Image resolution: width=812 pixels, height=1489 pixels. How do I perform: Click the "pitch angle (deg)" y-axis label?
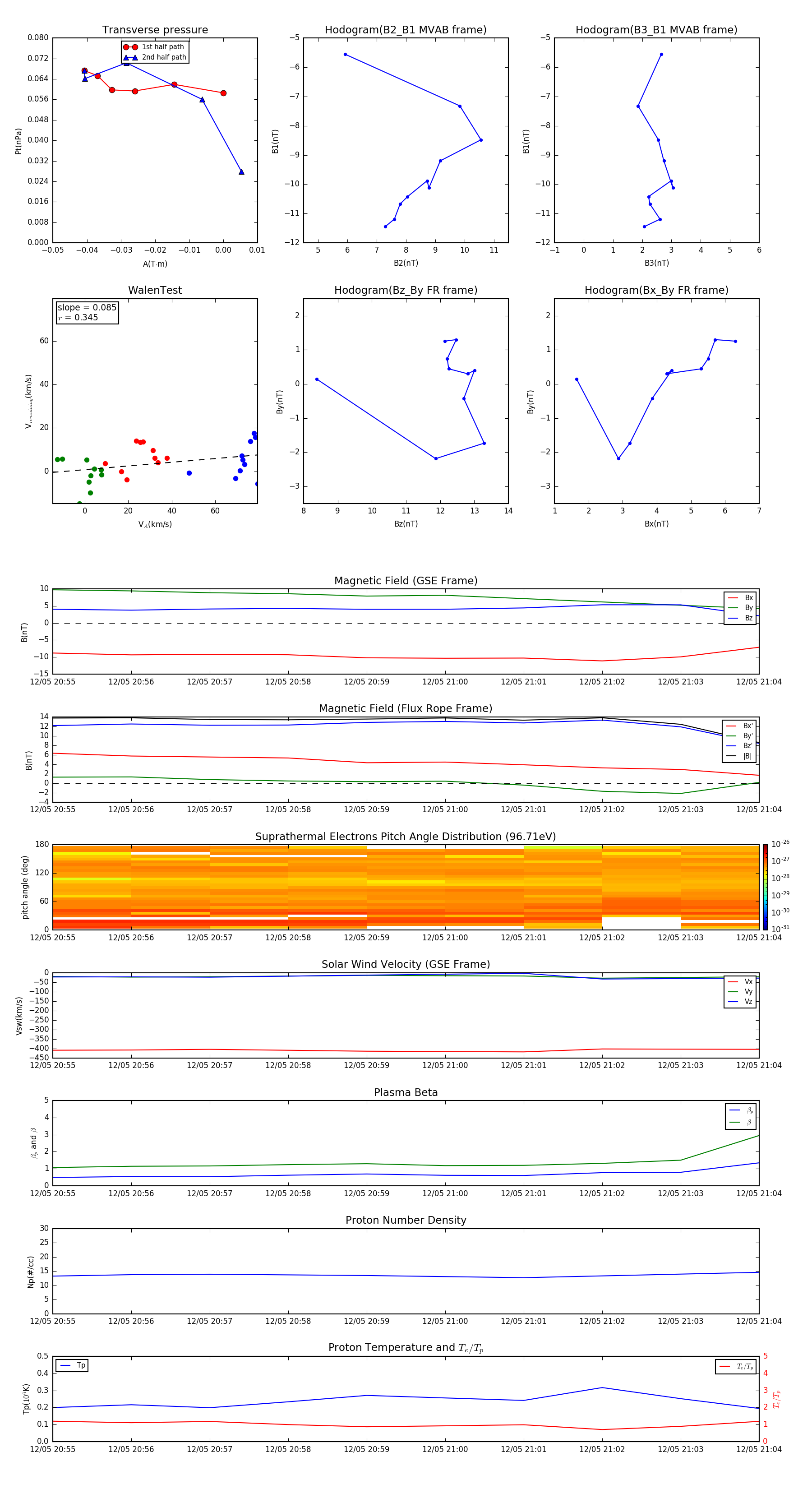click(25, 887)
